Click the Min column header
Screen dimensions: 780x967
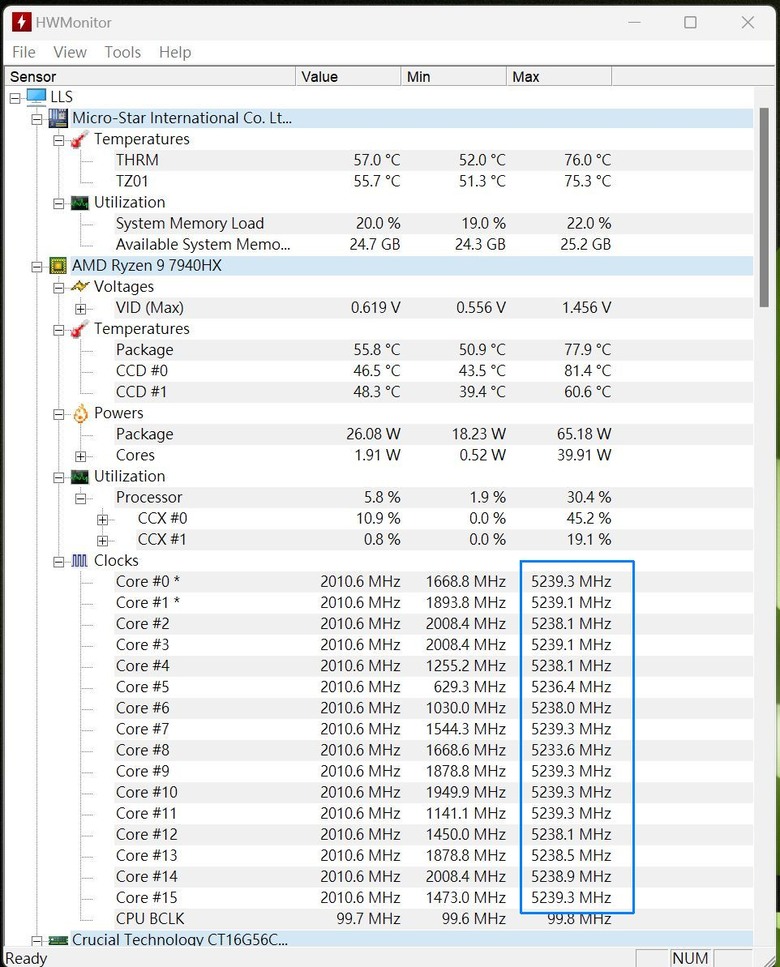[x=454, y=76]
